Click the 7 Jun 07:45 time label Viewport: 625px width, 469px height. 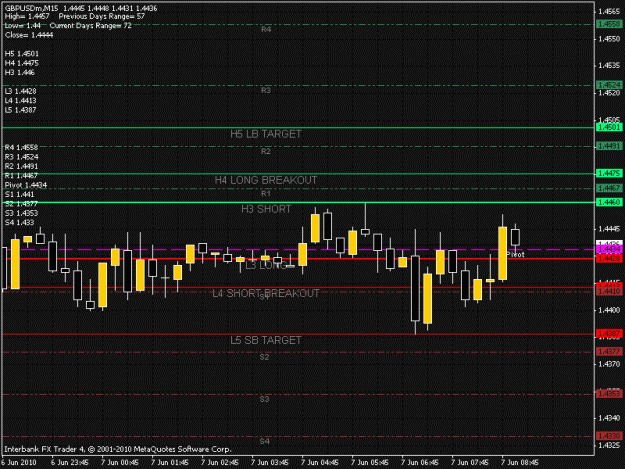pyautogui.click(x=470, y=463)
